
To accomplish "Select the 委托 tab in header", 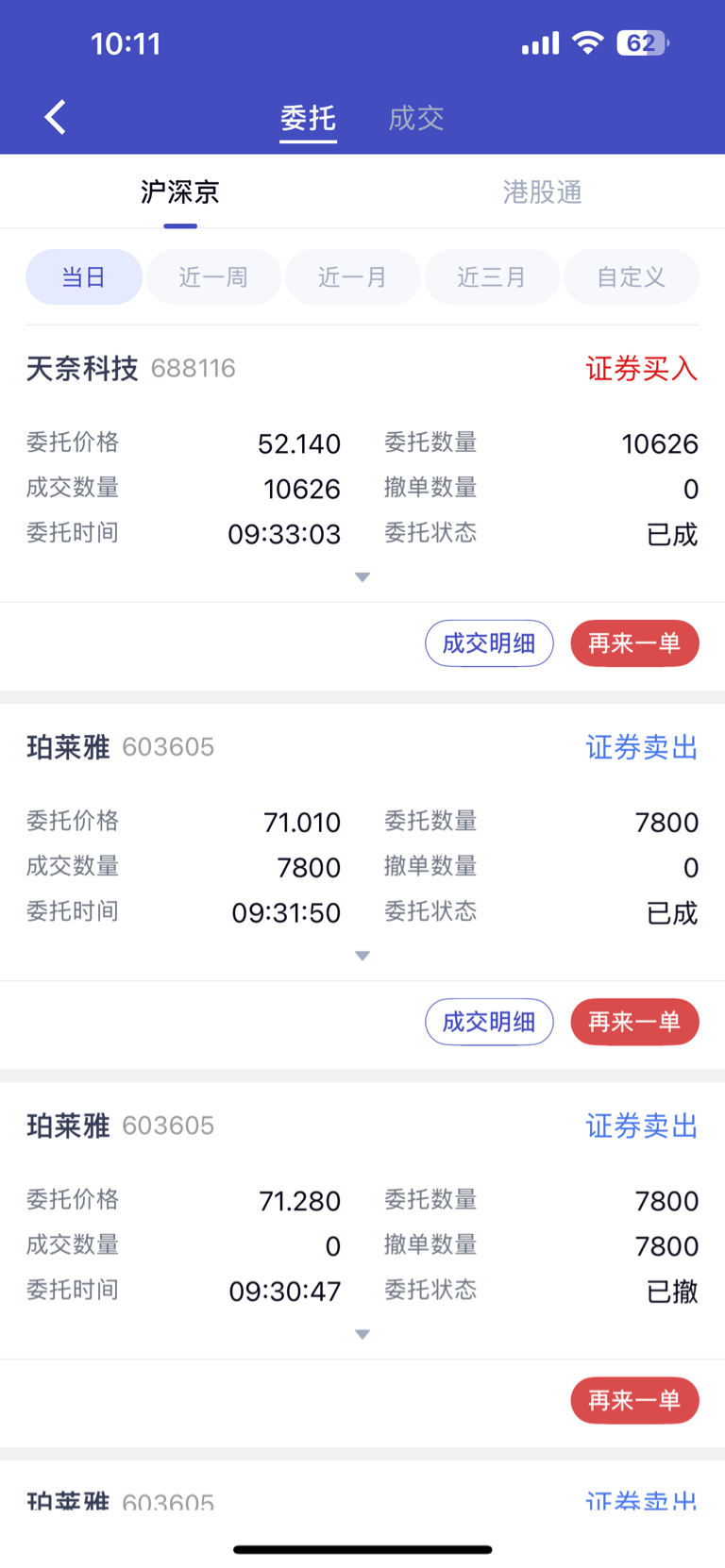I will tap(308, 118).
